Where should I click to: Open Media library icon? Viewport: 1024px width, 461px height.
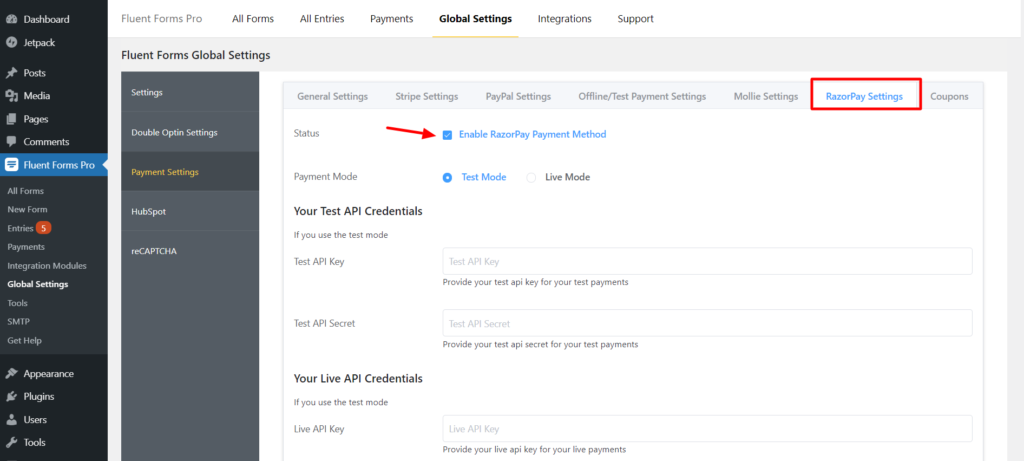(11, 96)
